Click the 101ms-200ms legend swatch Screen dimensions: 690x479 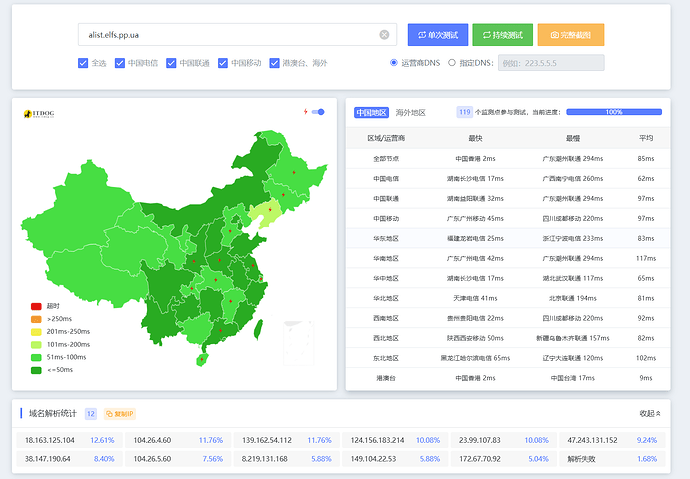pyautogui.click(x=36, y=344)
